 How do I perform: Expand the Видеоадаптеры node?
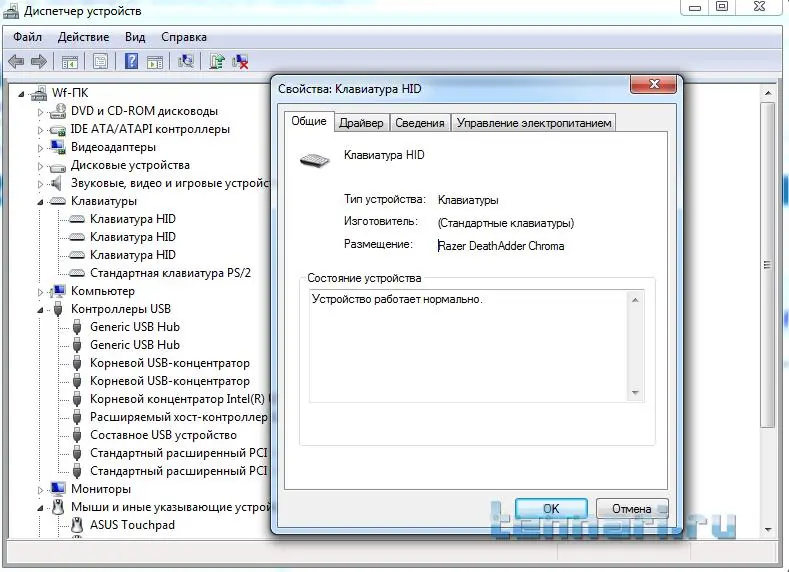coord(40,148)
